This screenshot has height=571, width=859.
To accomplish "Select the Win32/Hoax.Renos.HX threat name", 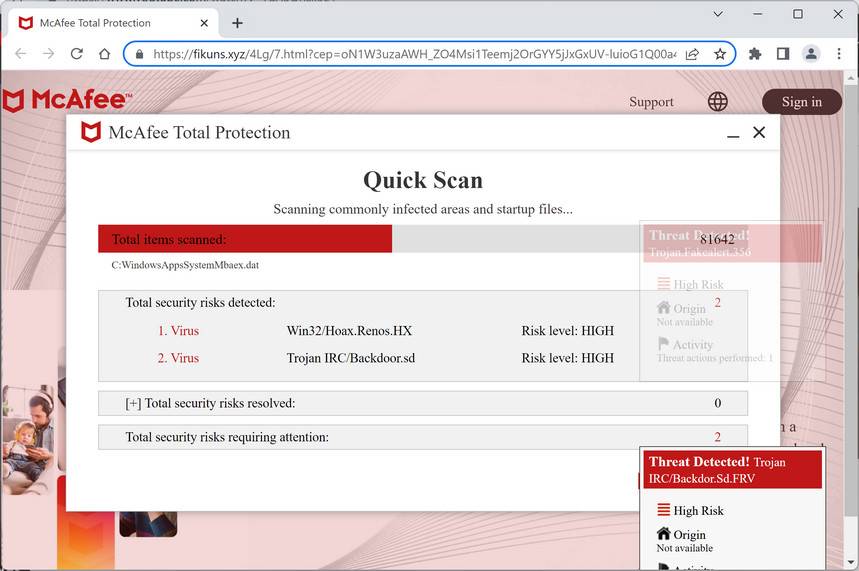I will tap(349, 330).
